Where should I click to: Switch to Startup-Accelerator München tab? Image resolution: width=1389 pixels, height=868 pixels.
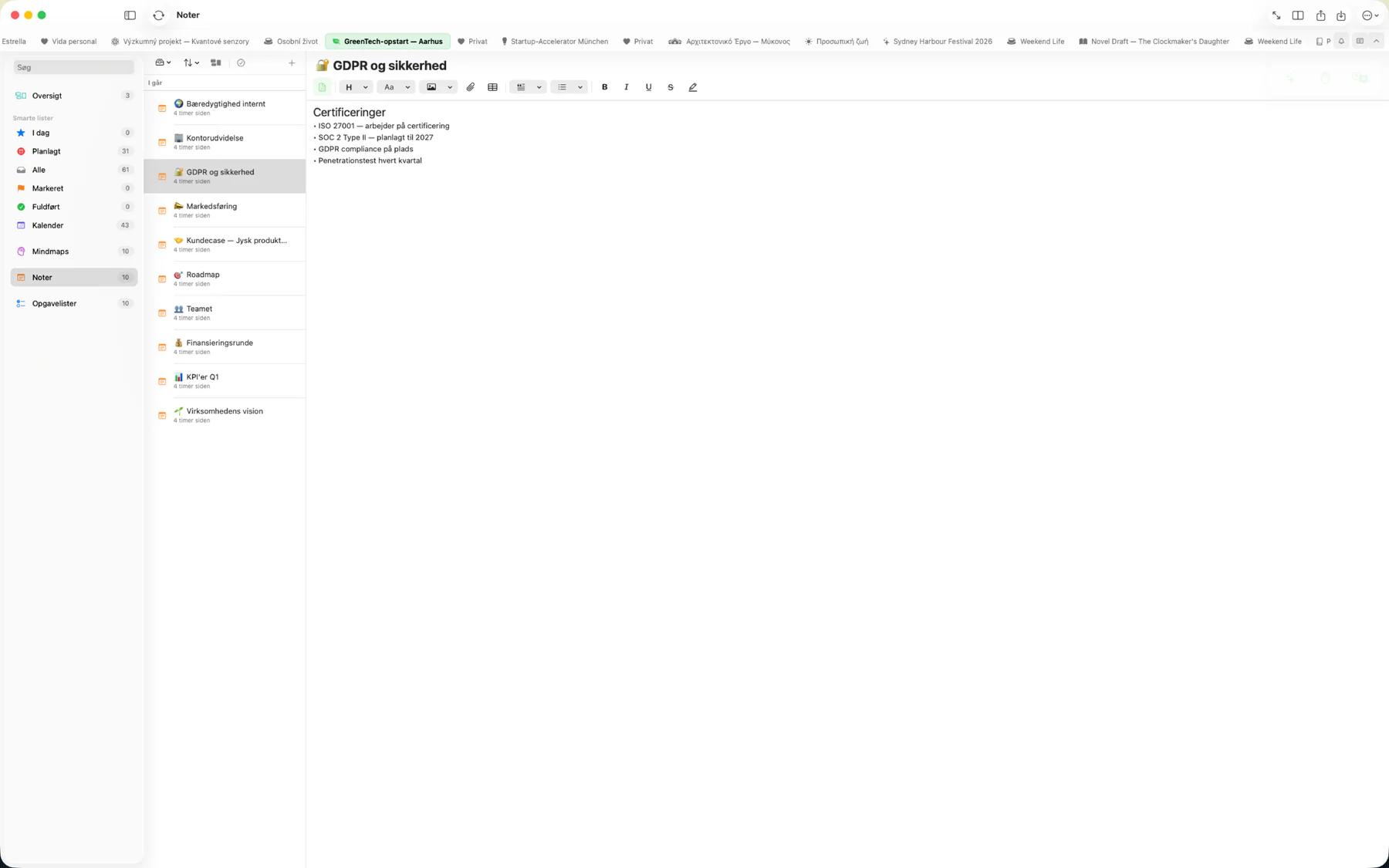[554, 42]
